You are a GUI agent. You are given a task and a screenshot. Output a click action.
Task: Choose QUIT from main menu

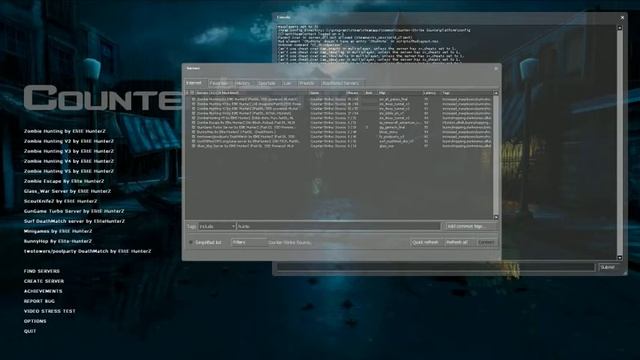(x=30, y=331)
